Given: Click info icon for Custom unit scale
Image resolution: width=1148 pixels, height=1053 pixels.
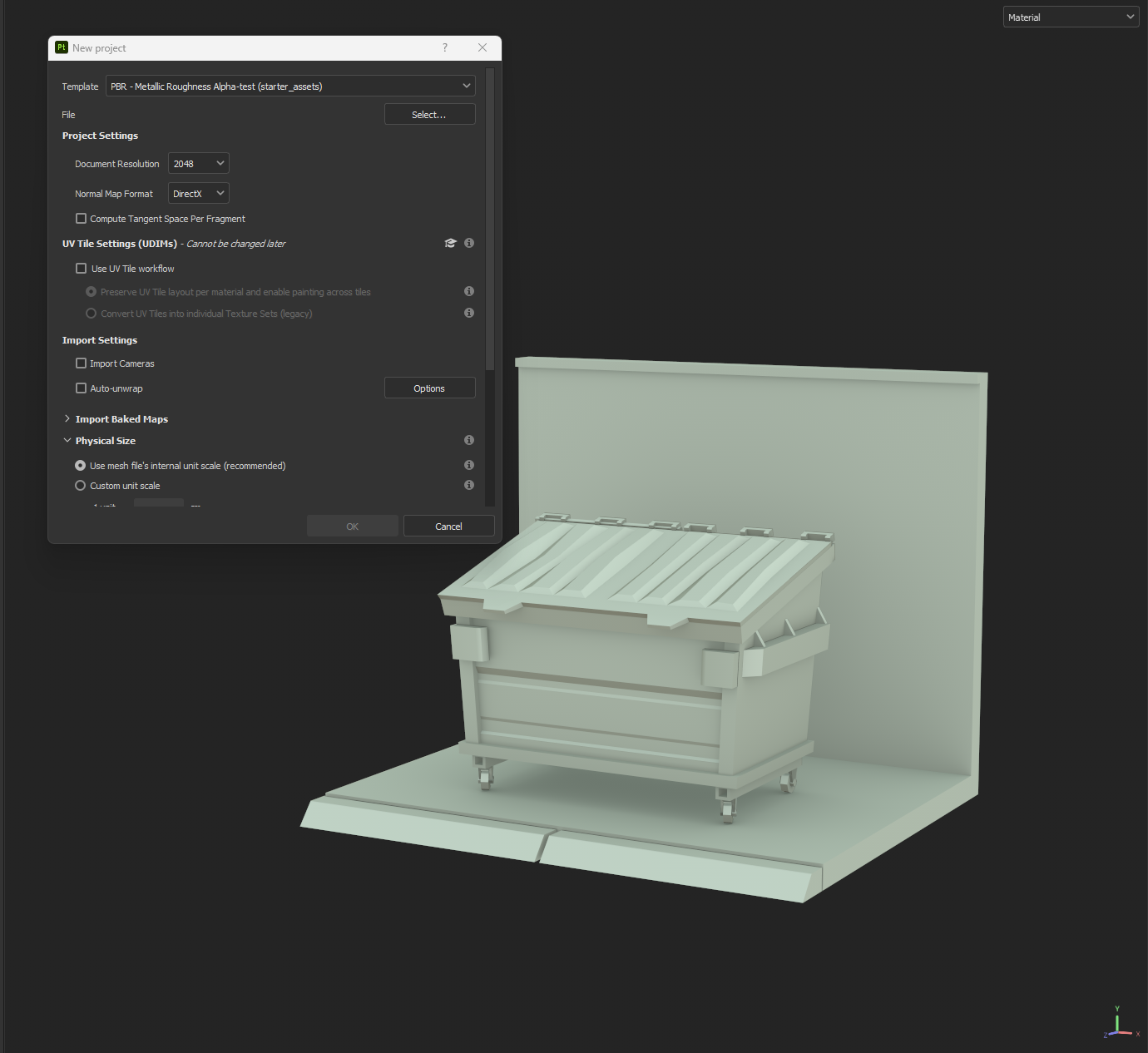Looking at the screenshot, I should click(x=469, y=486).
